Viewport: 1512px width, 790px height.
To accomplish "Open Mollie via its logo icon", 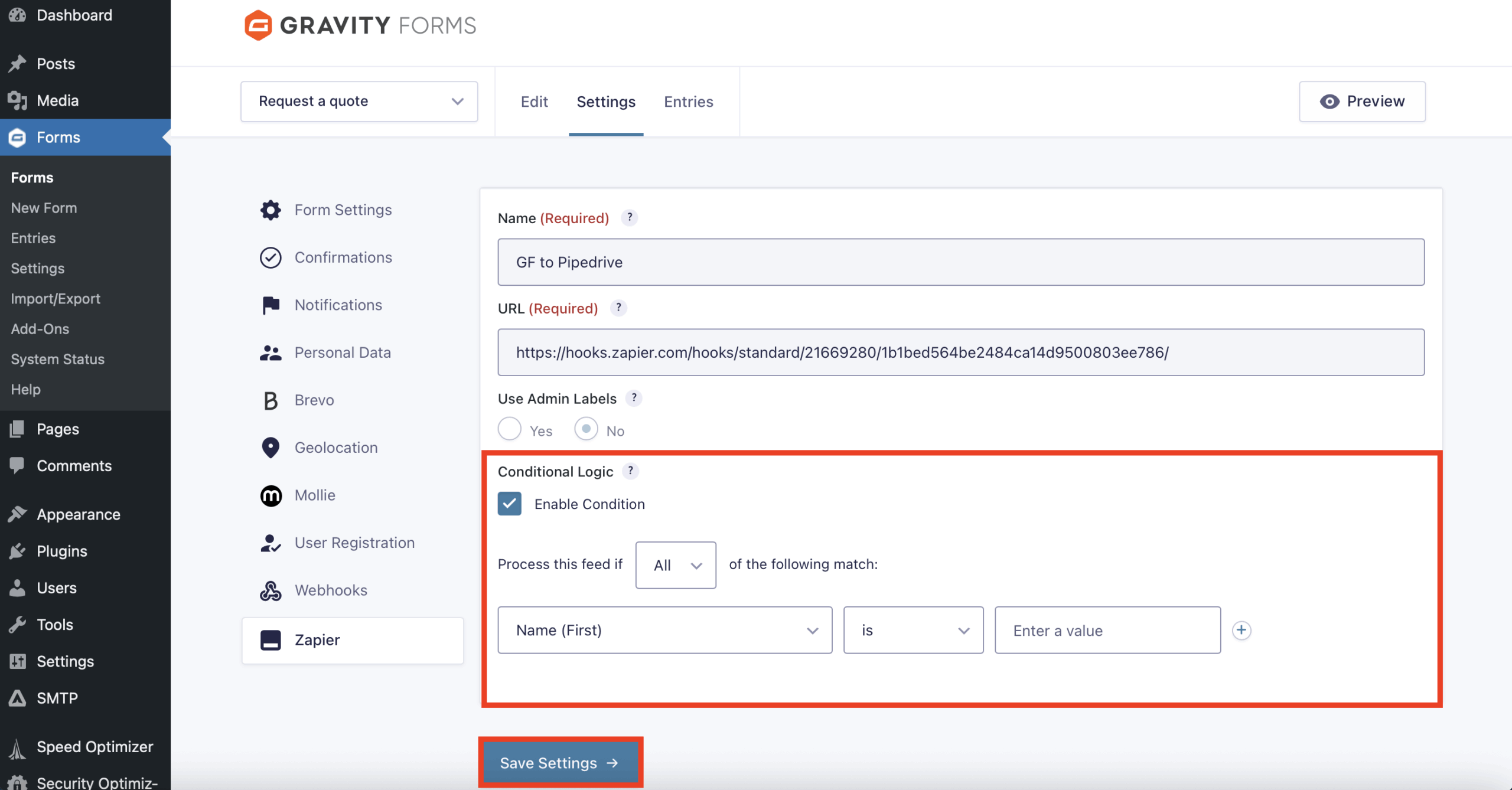I will pyautogui.click(x=271, y=495).
